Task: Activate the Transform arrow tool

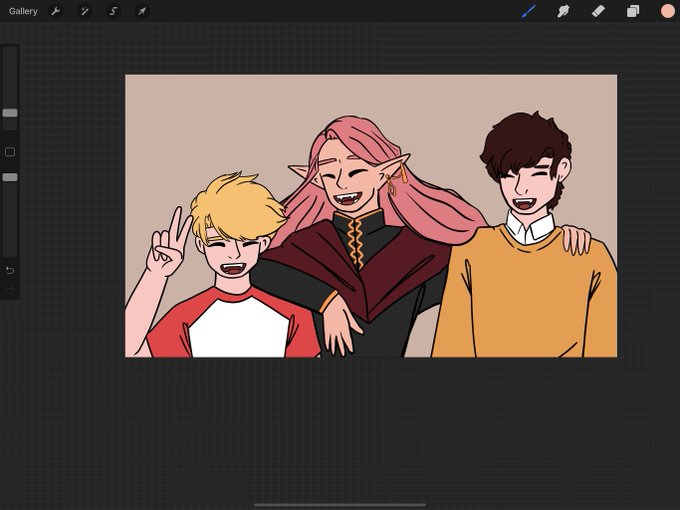Action: [142, 11]
